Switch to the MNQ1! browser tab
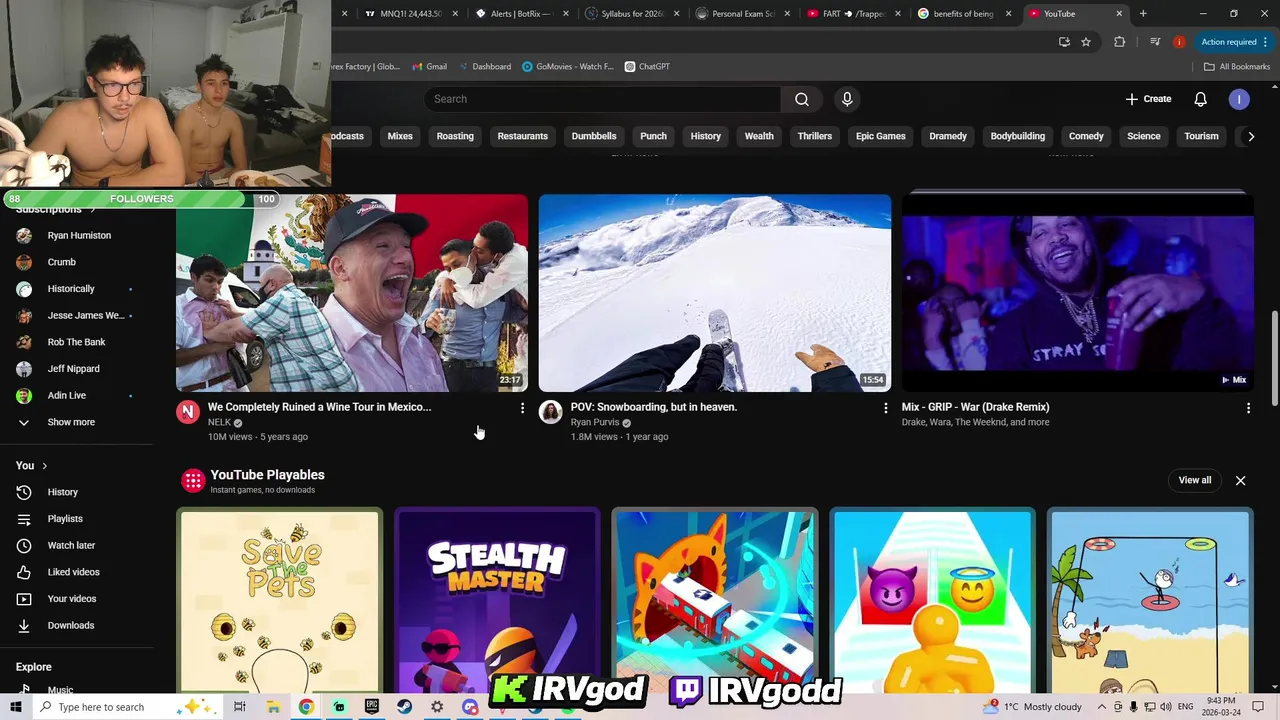Screen dimensions: 1280x720 pyautogui.click(x=408, y=14)
